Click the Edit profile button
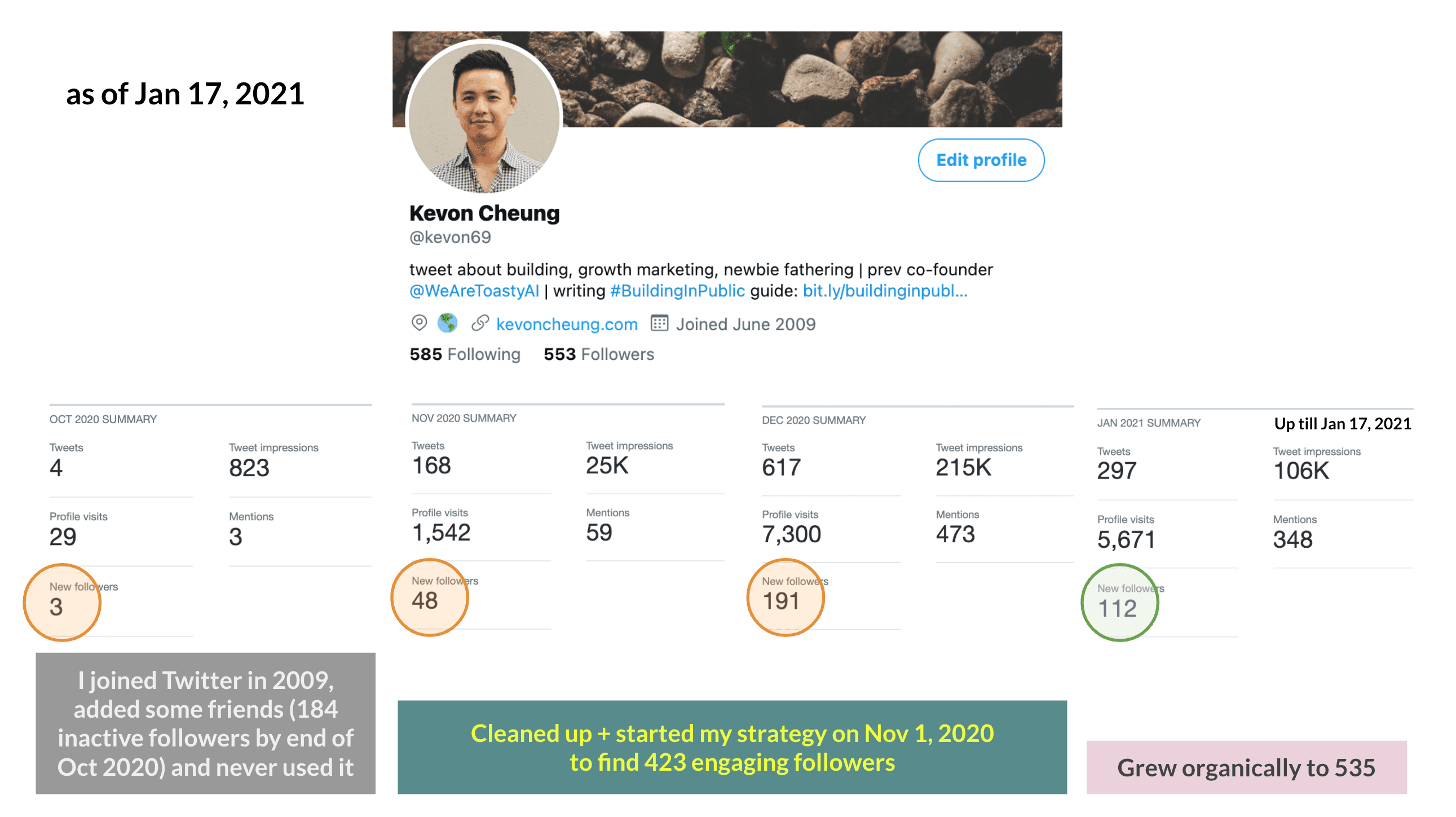The height and width of the screenshot is (817, 1456). click(980, 160)
